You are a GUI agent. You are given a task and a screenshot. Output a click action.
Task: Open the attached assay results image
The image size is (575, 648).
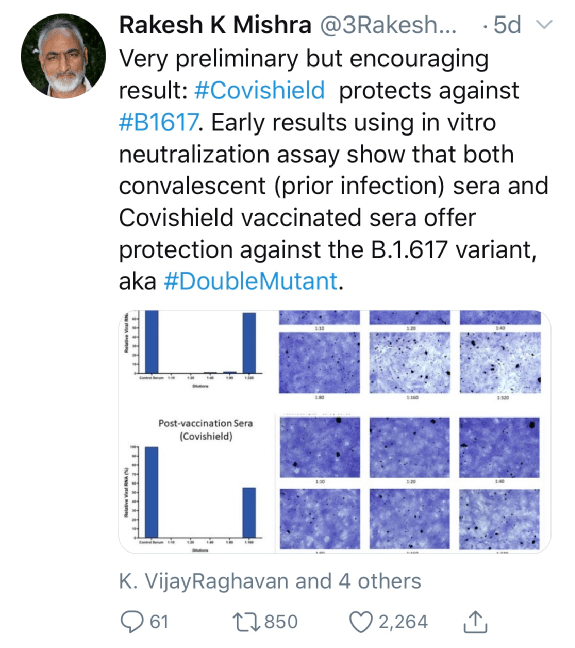pos(335,432)
